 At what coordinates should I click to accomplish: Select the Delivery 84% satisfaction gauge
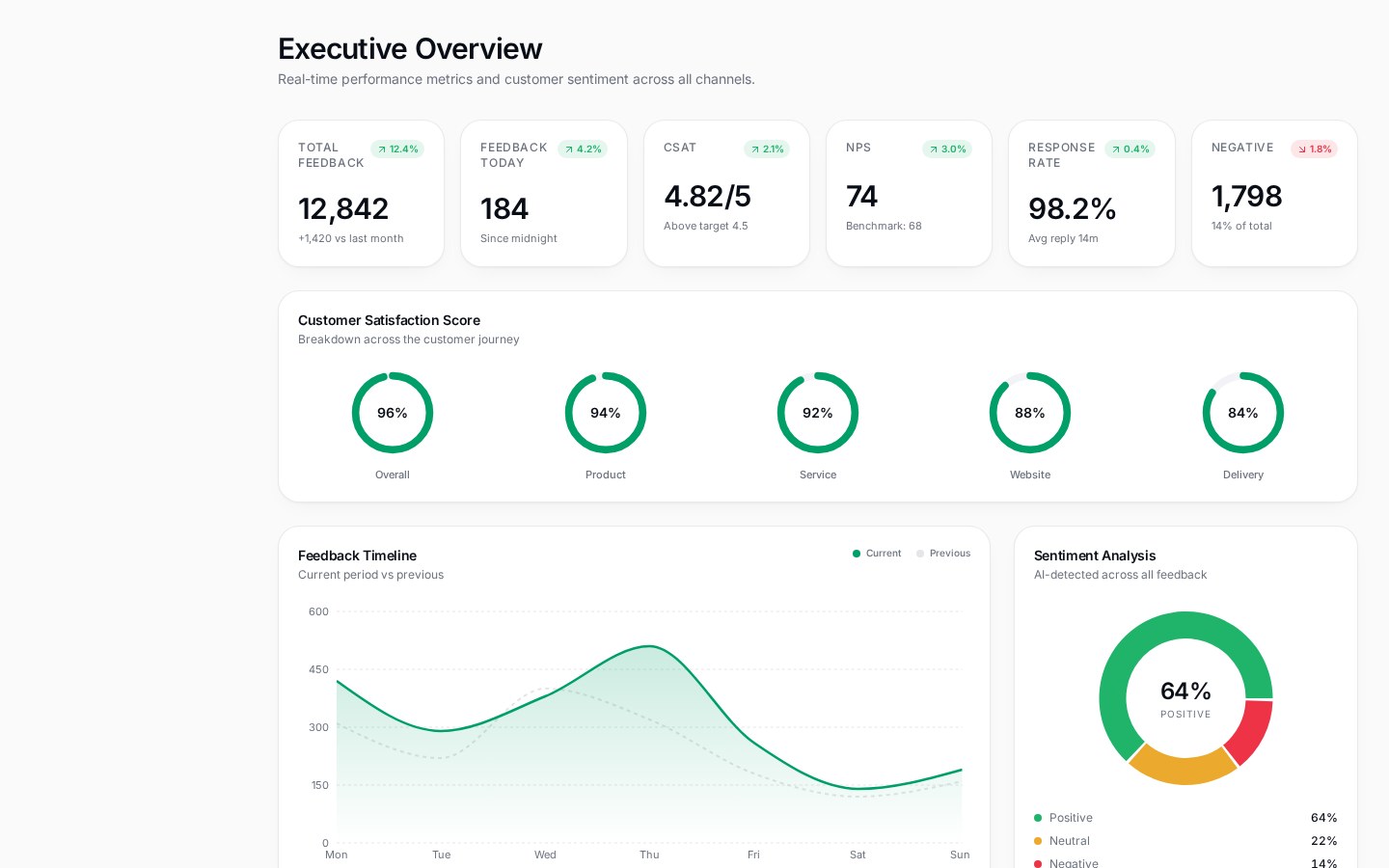[1243, 413]
